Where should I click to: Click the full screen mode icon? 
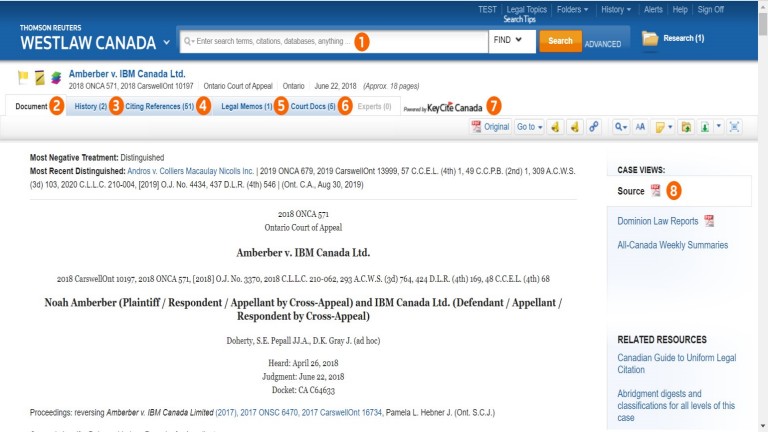[734, 127]
